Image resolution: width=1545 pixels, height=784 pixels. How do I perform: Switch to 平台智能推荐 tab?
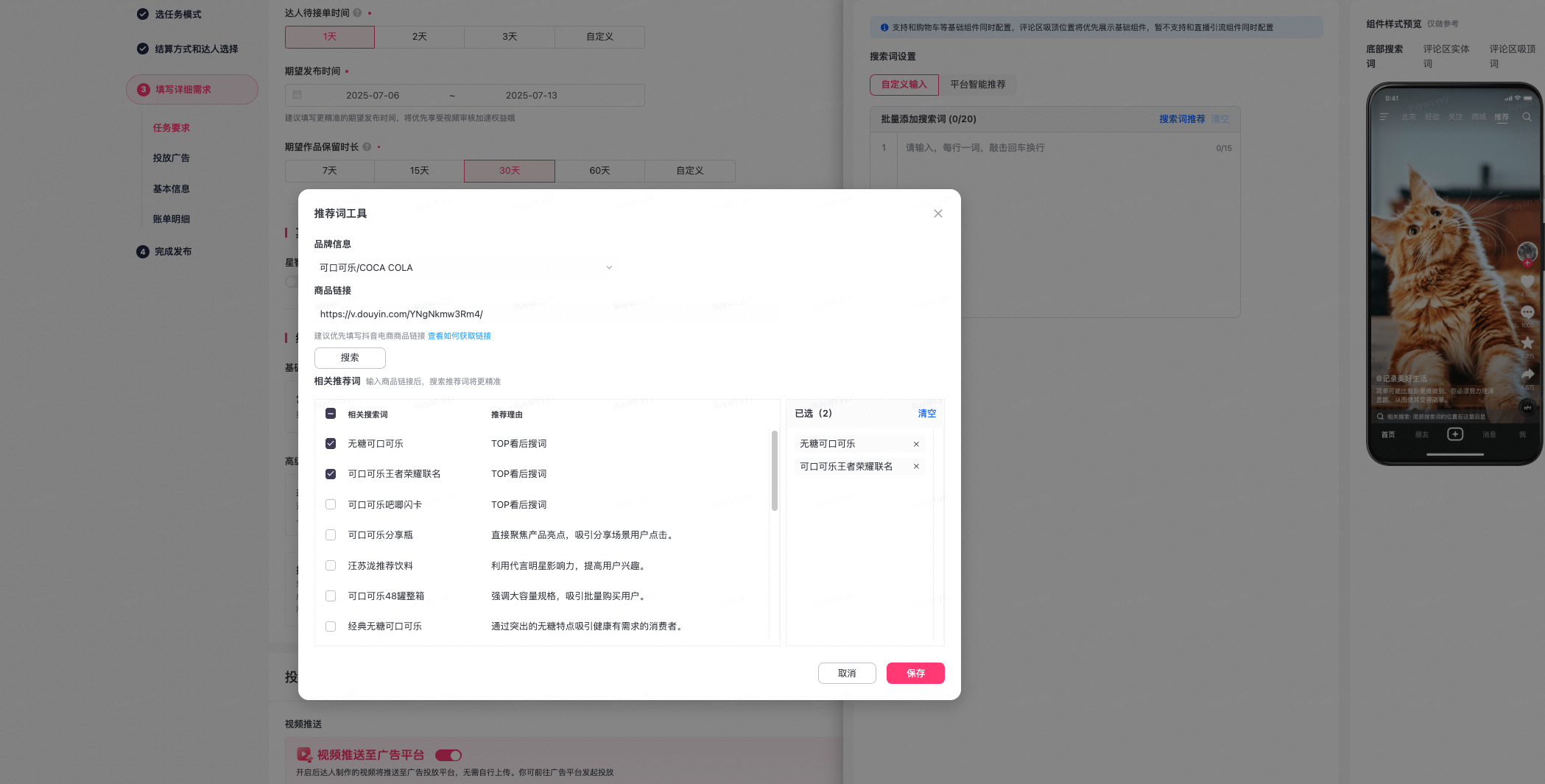[x=977, y=85]
